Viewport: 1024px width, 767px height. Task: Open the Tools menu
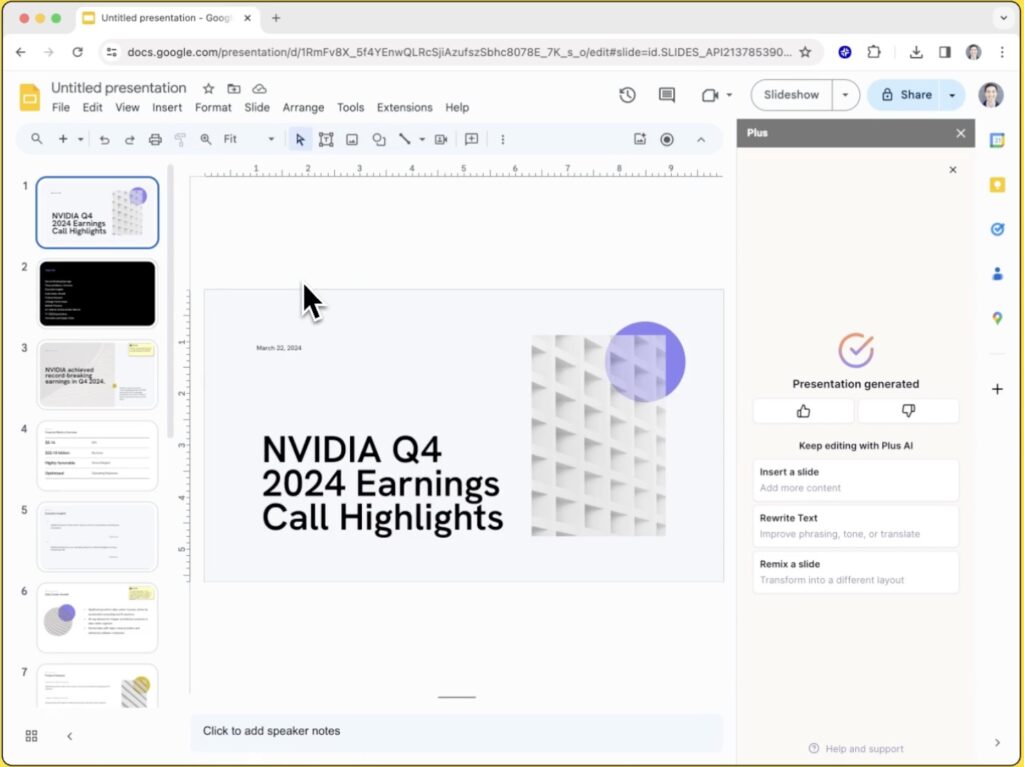(x=350, y=107)
